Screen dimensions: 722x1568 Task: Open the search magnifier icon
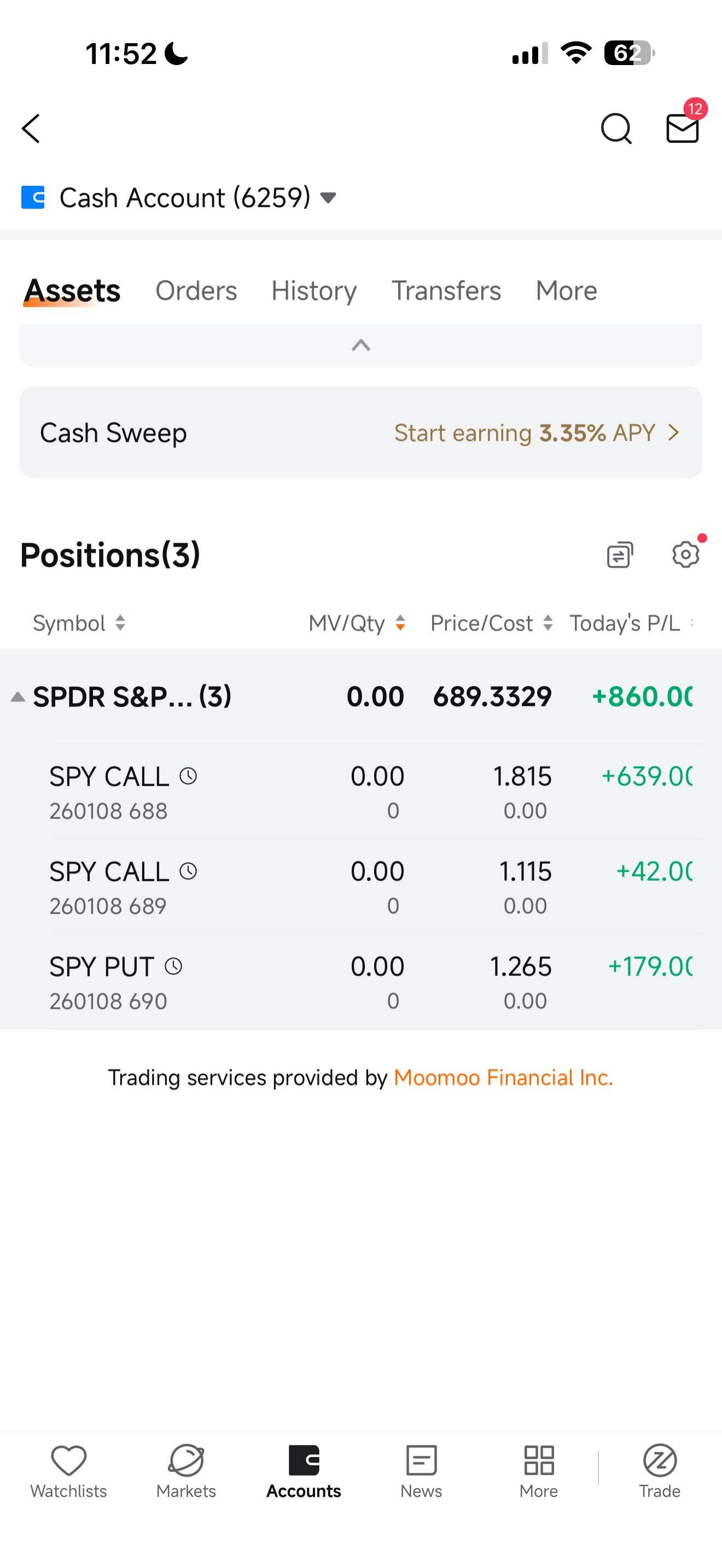(615, 128)
